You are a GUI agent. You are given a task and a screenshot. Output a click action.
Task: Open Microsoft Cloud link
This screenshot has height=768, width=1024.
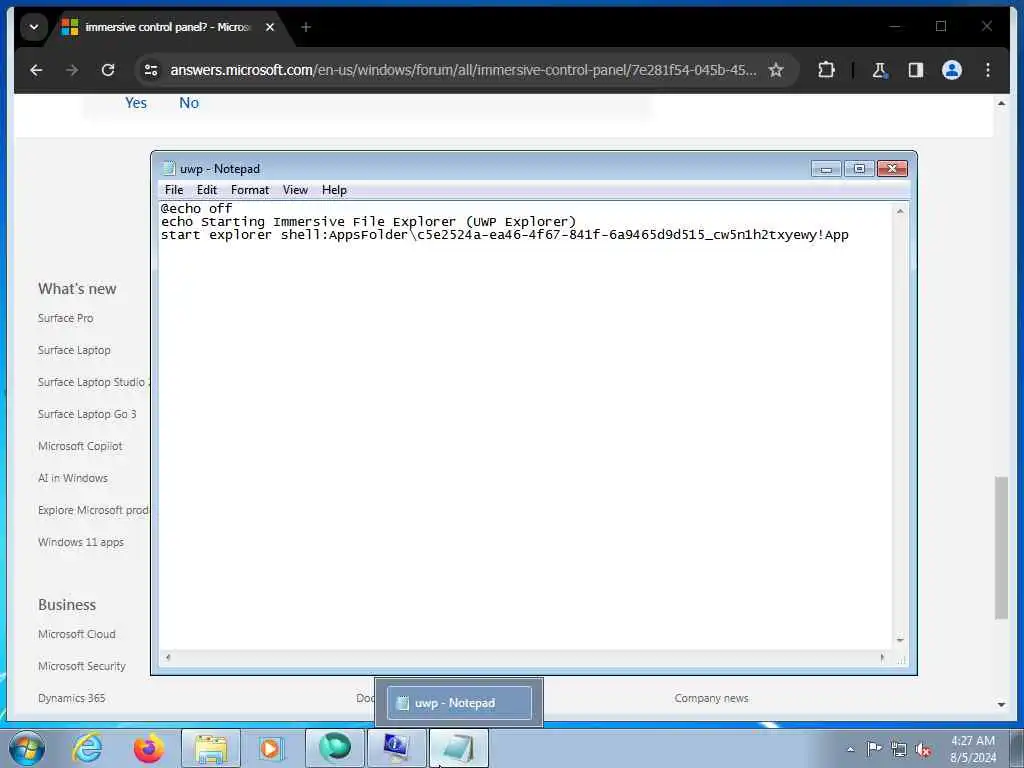[76, 634]
